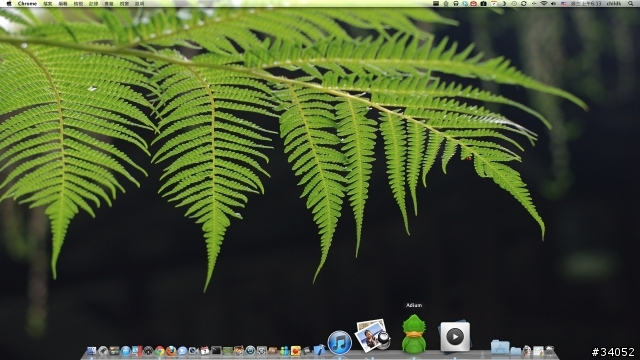Click the headphones icon in menu bar
The image size is (640, 360).
[456, 3]
